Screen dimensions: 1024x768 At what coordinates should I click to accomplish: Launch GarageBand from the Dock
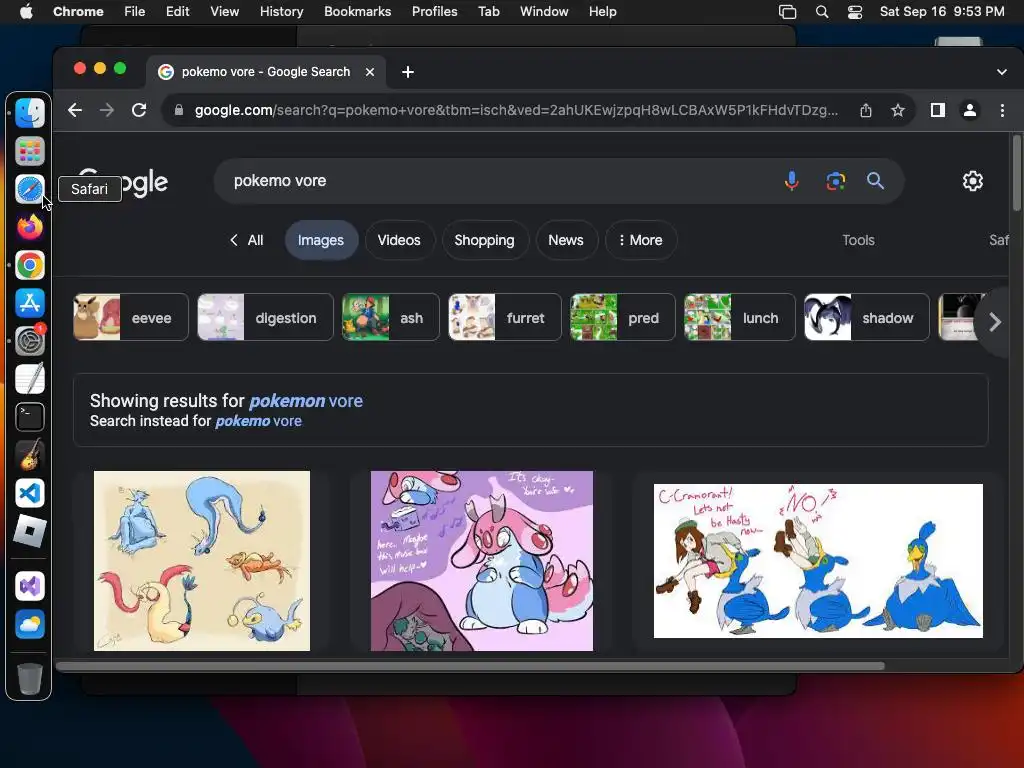[29, 455]
